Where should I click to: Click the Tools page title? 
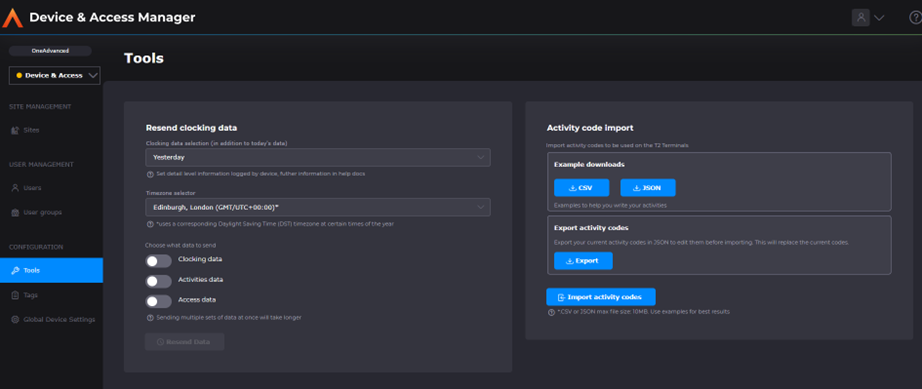144,58
